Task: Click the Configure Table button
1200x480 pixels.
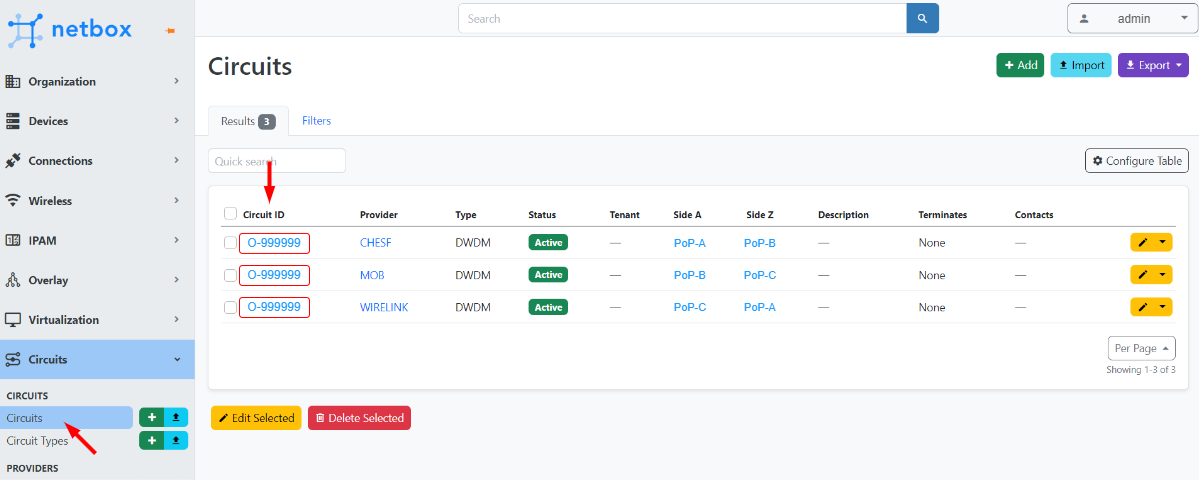Action: 1137,161
